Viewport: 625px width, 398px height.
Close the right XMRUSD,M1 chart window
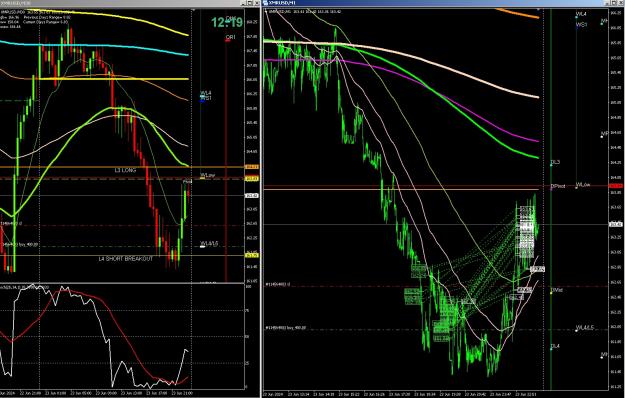coord(621,3)
